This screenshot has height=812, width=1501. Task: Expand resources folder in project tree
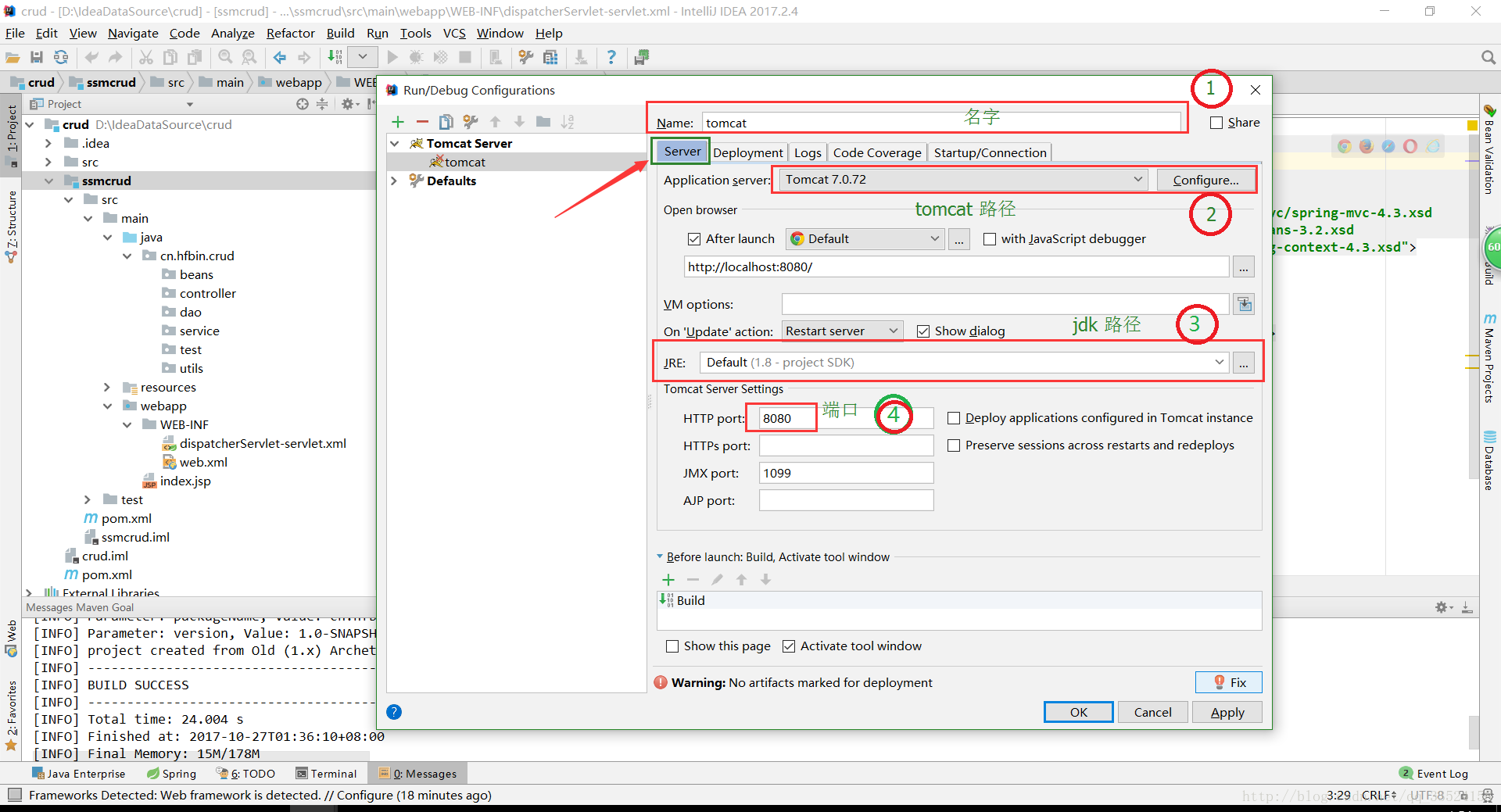coord(107,388)
